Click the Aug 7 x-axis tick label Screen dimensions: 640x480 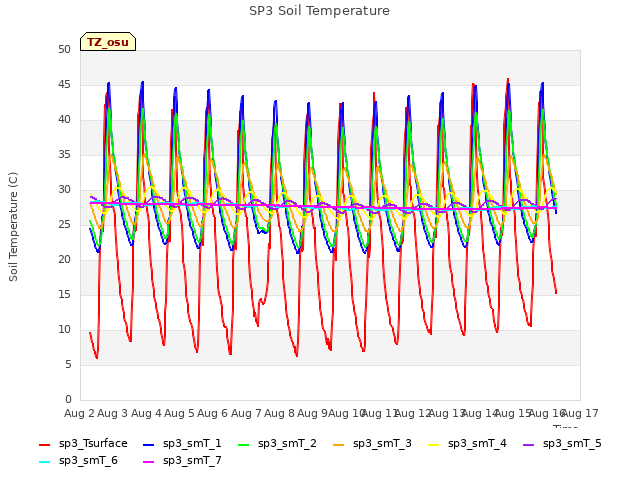pos(246,413)
